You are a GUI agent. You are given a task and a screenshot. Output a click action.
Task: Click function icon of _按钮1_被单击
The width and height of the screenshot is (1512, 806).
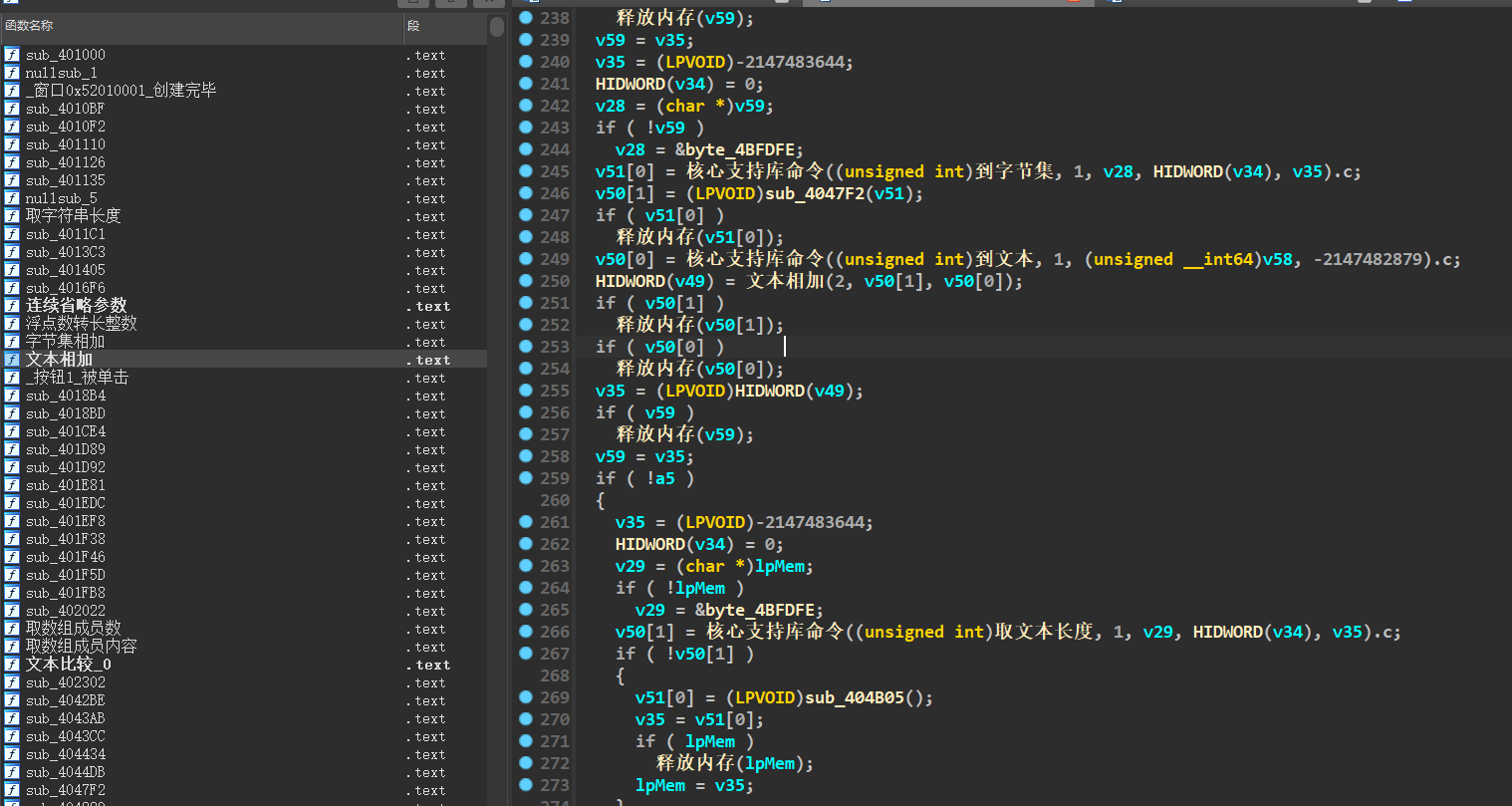pyautogui.click(x=12, y=378)
